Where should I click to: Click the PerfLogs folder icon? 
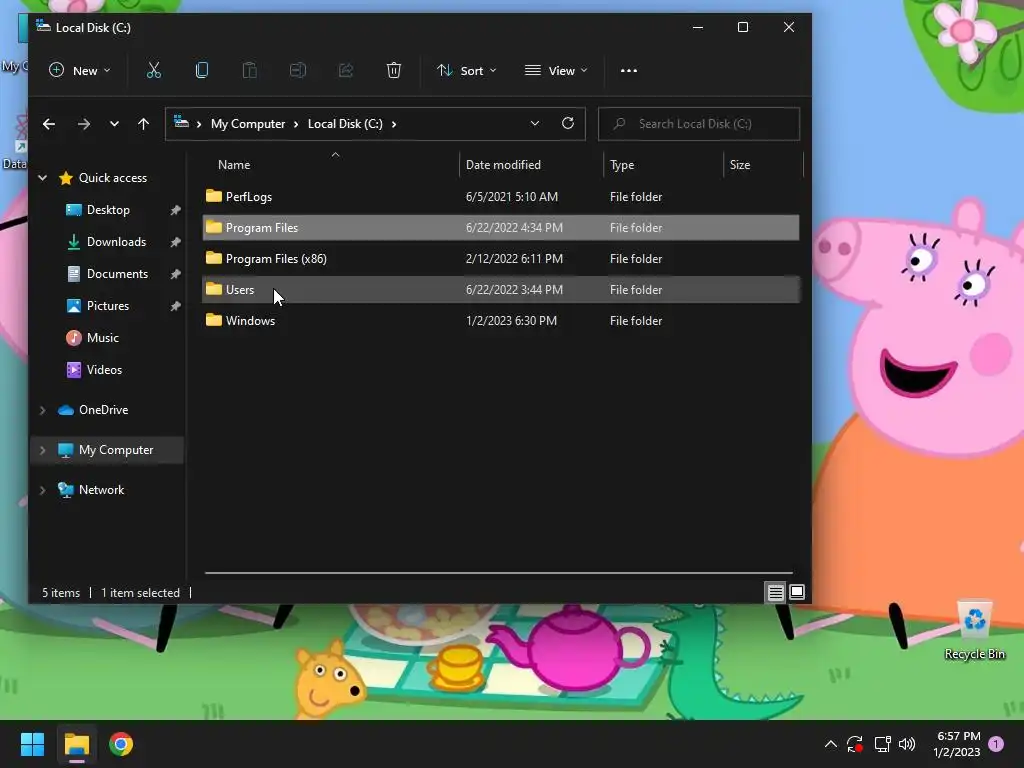click(x=214, y=196)
